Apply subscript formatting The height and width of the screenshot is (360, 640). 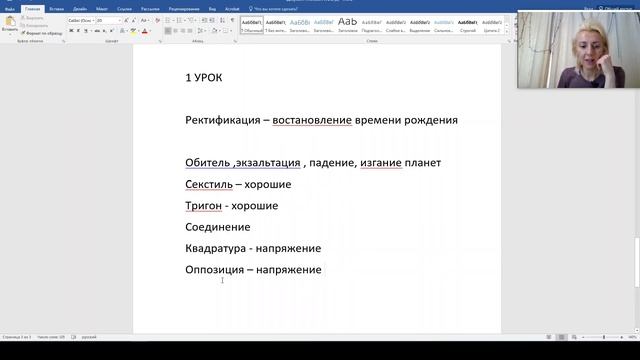point(104,31)
